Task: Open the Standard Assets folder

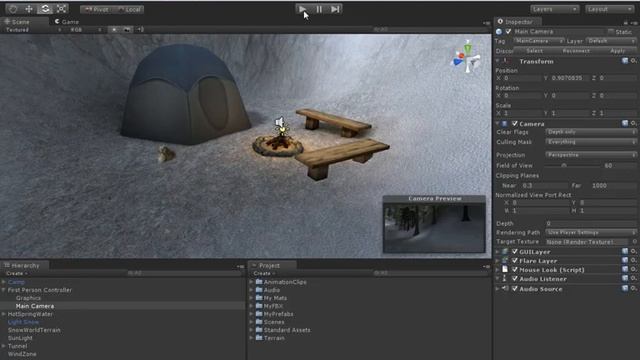Action: 287,330
